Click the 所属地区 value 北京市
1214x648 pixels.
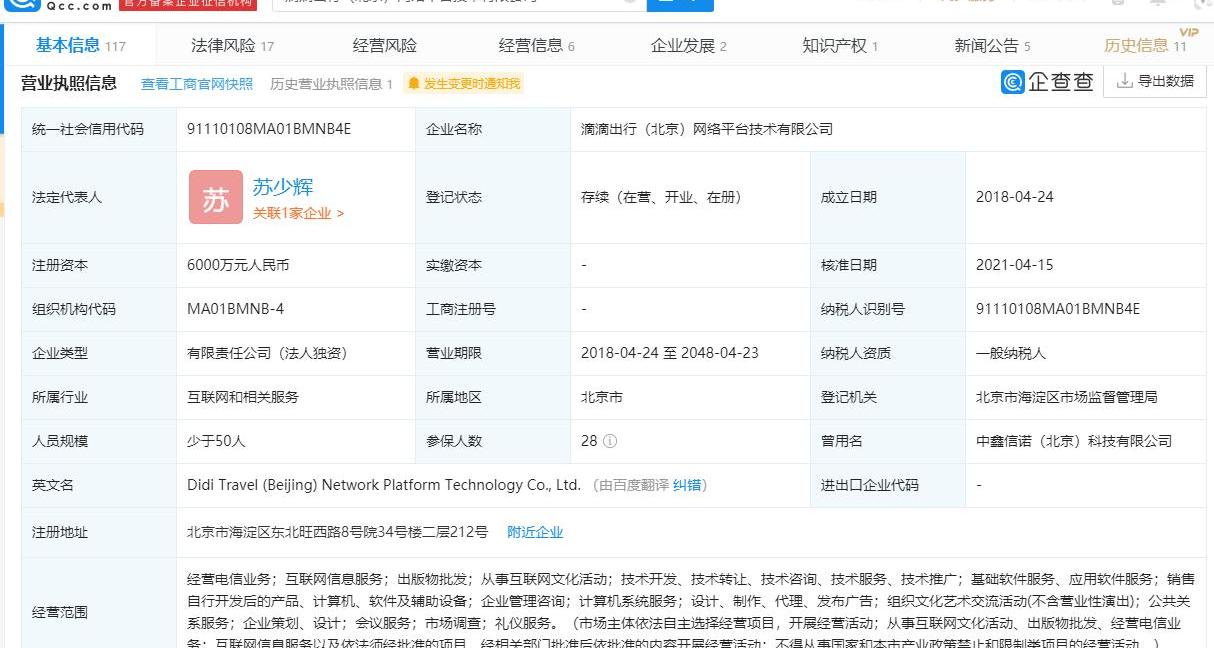coord(602,397)
